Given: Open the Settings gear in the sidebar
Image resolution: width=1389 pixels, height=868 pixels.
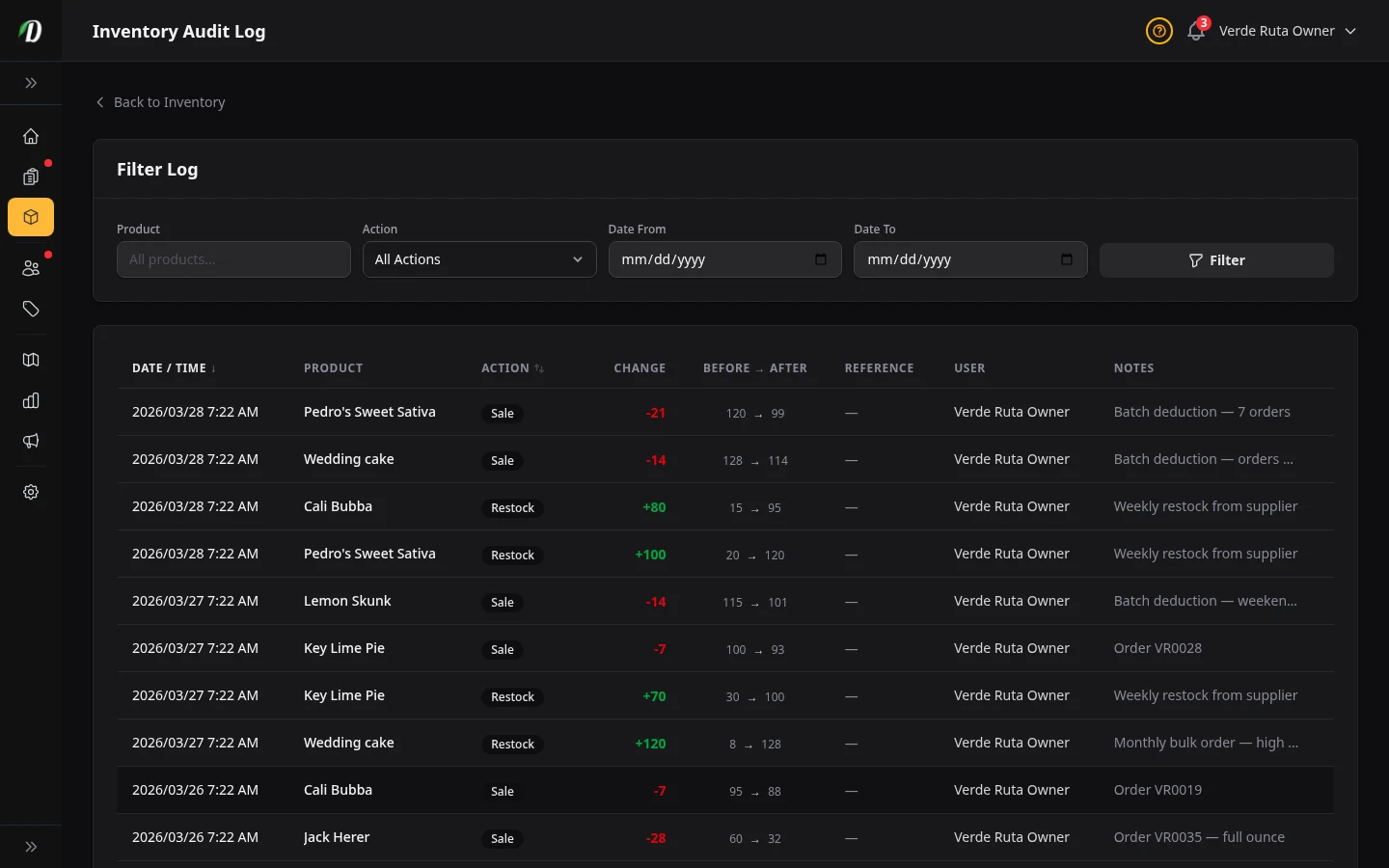Looking at the screenshot, I should coord(30,492).
